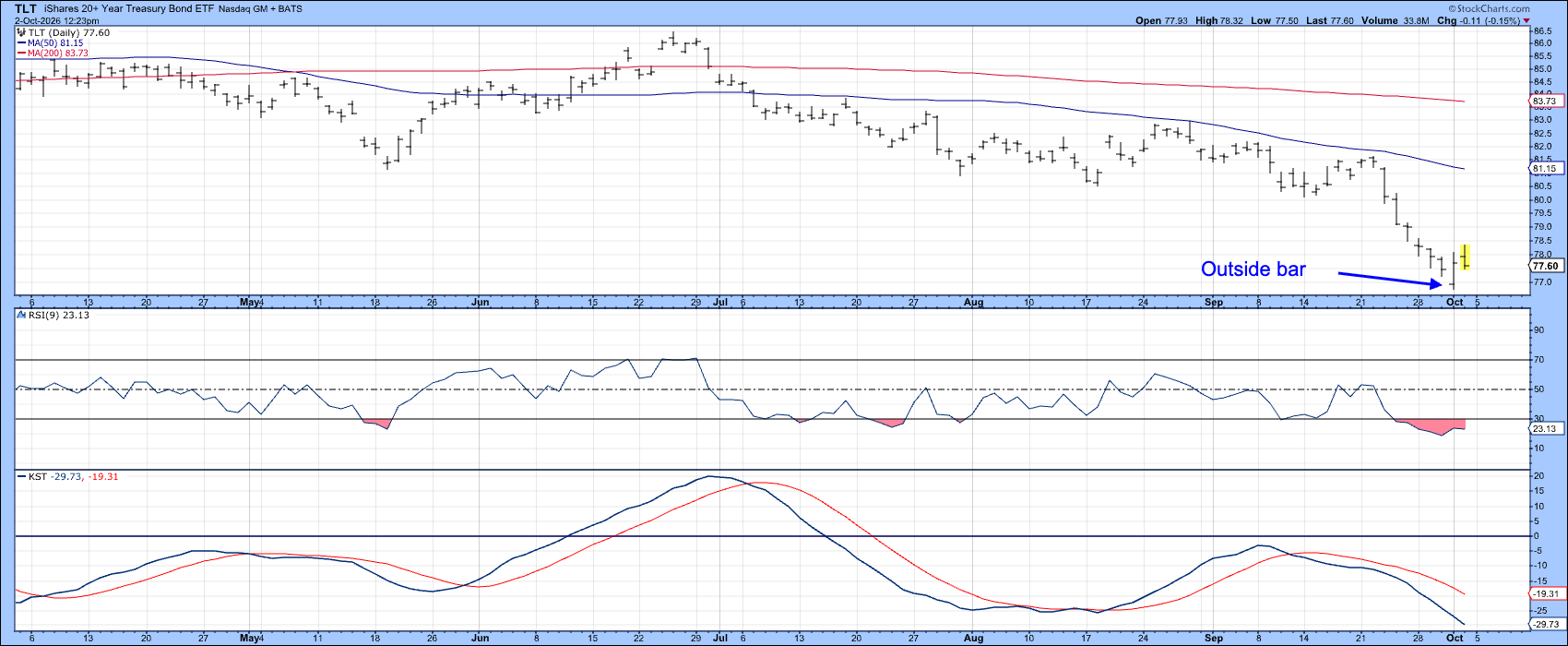The height and width of the screenshot is (646, 1568).
Task: Click the 90 level on the RSI axis
Action: tap(1538, 330)
